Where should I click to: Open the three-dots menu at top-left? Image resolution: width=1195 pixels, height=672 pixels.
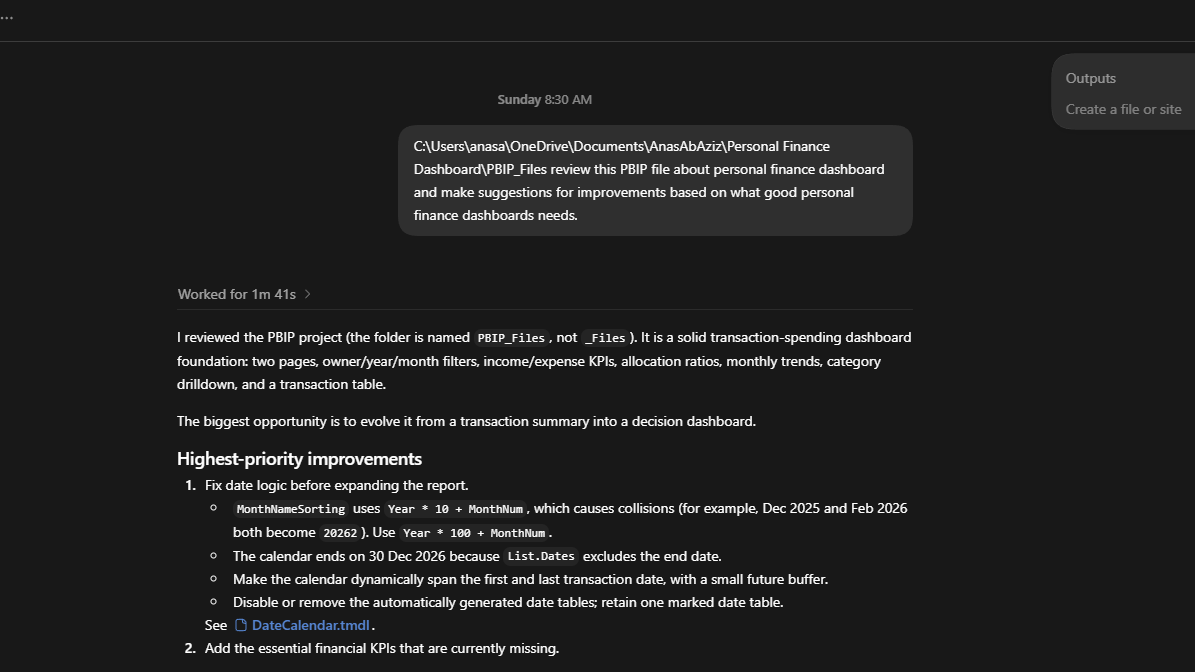pos(6,17)
